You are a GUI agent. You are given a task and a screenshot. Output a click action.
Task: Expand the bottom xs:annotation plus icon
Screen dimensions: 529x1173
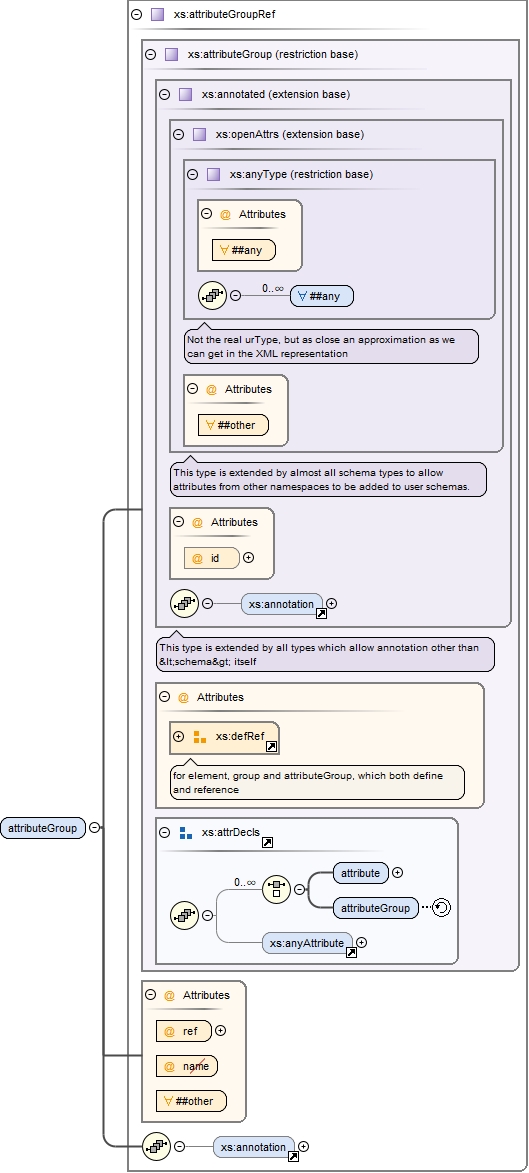(x=304, y=1146)
